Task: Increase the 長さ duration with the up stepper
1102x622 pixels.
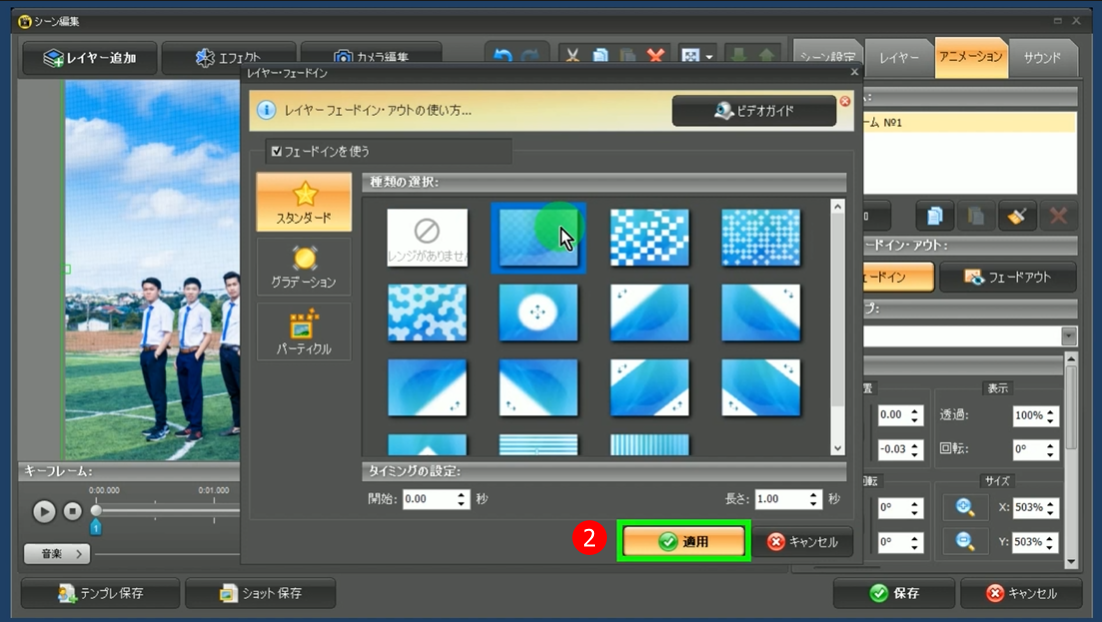Action: [814, 494]
